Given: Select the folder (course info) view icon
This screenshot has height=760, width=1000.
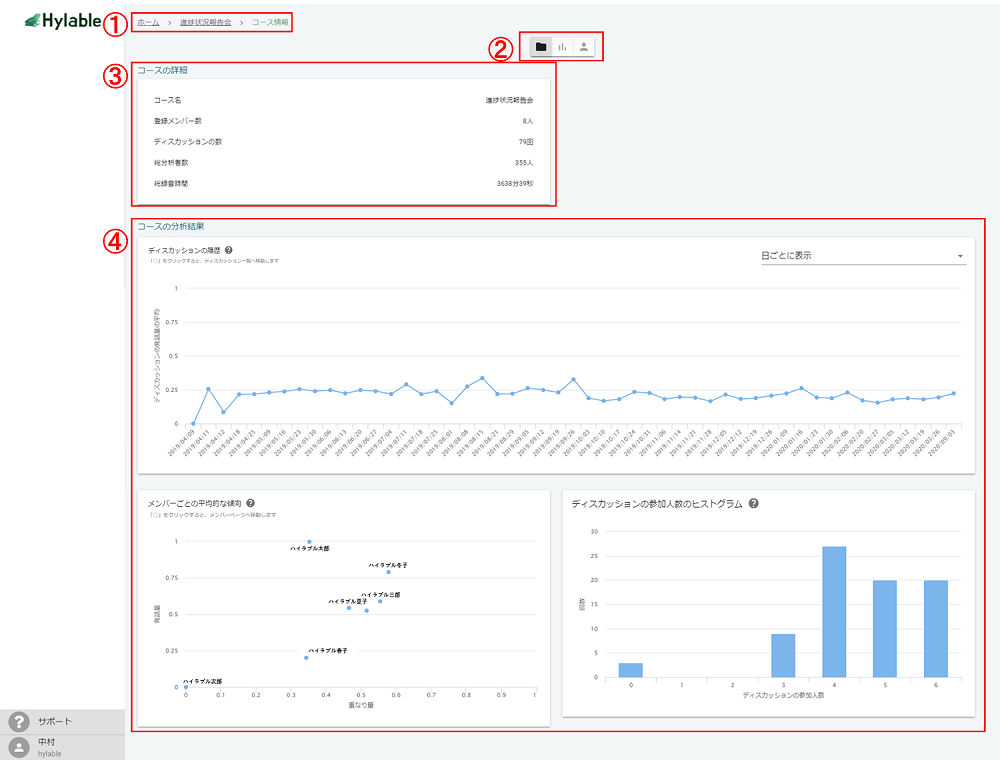Looking at the screenshot, I should (x=541, y=47).
